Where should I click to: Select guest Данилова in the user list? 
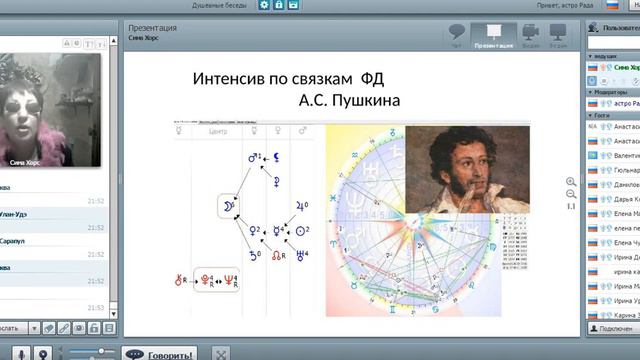click(x=613, y=184)
